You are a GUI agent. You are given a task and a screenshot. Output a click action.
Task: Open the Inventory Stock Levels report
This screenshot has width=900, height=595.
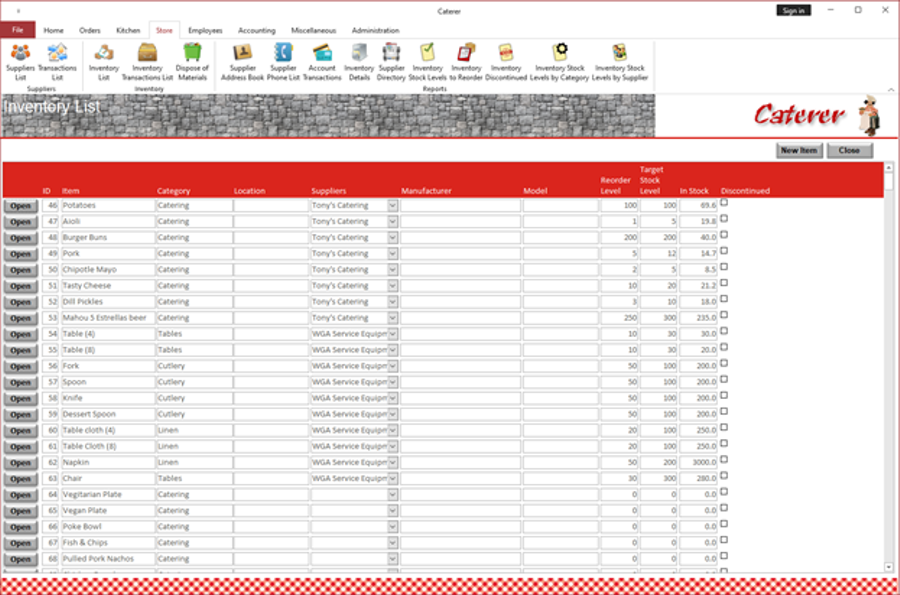click(428, 62)
